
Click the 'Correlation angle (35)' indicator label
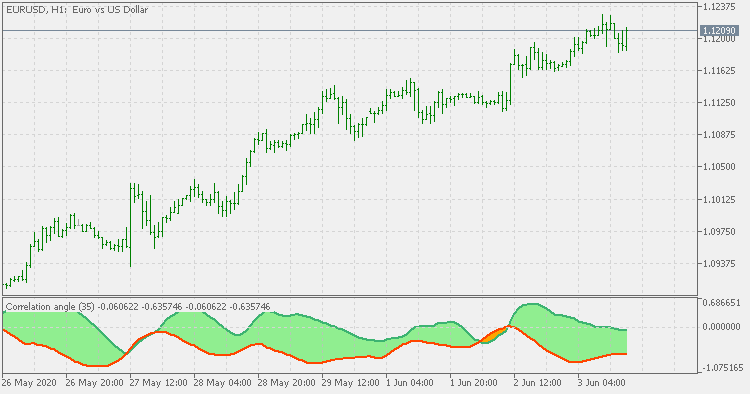point(50,306)
